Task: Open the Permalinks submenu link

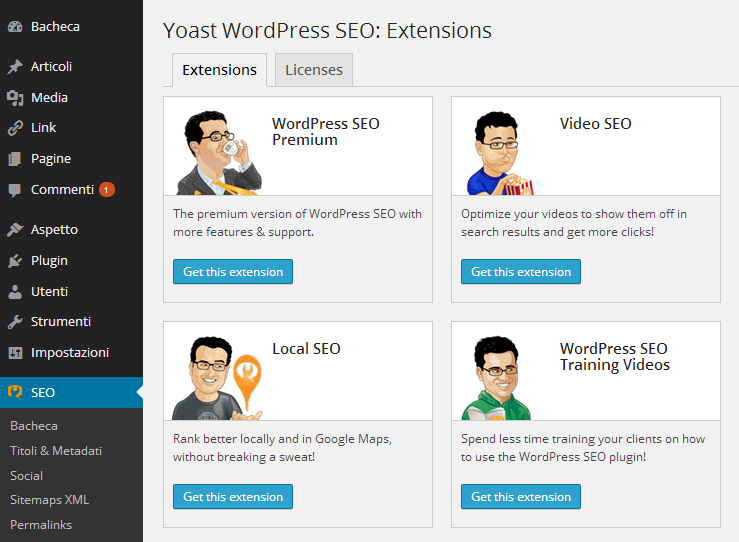Action: tap(41, 525)
